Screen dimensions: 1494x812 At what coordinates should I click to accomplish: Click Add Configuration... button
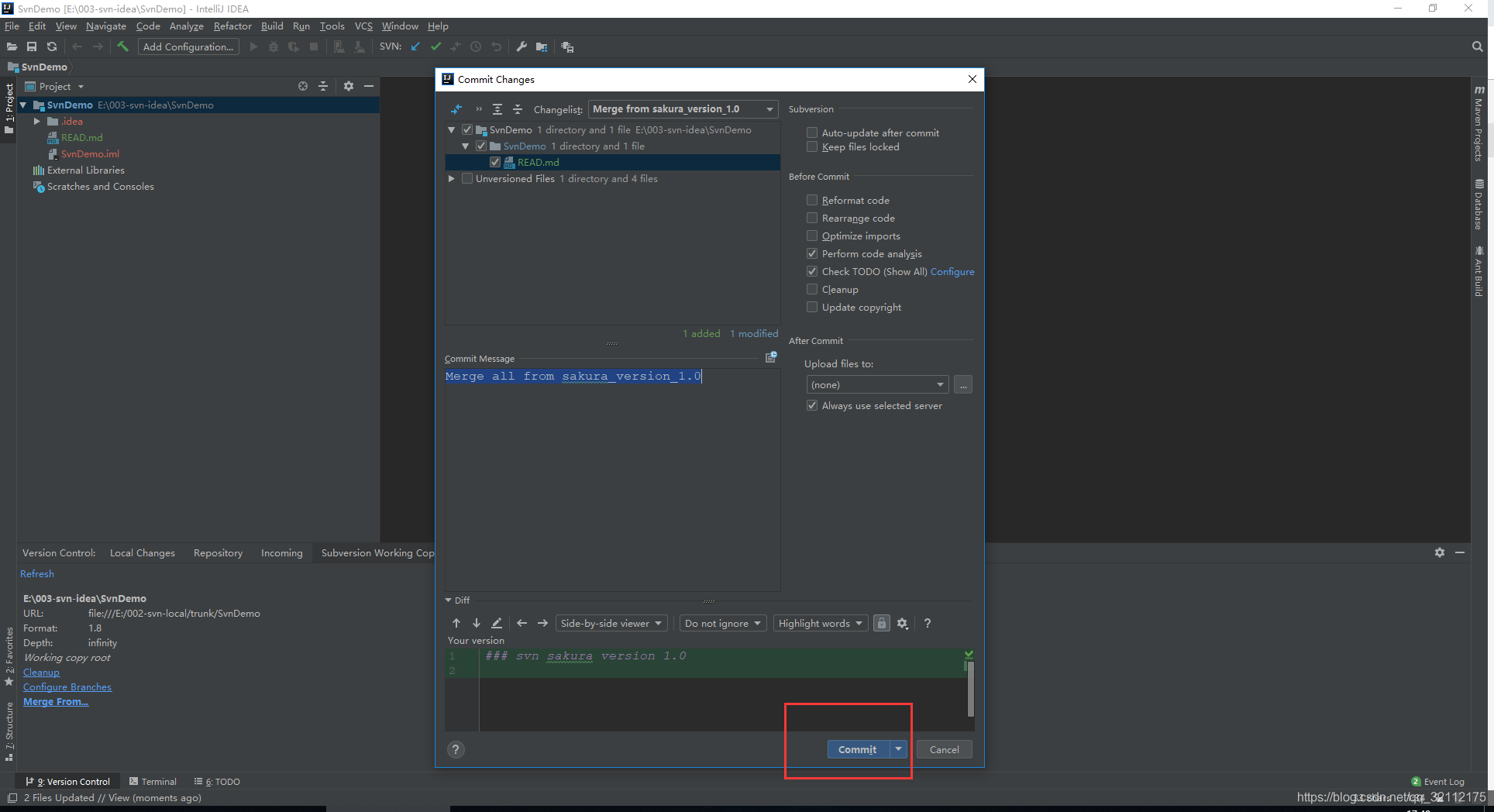tap(188, 46)
